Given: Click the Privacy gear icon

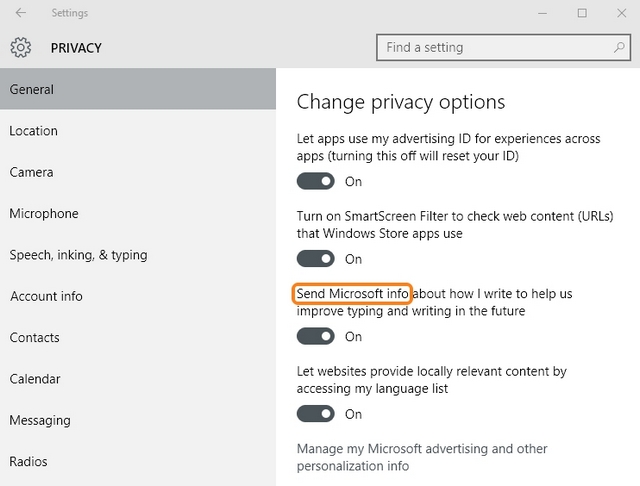Looking at the screenshot, I should [21, 47].
